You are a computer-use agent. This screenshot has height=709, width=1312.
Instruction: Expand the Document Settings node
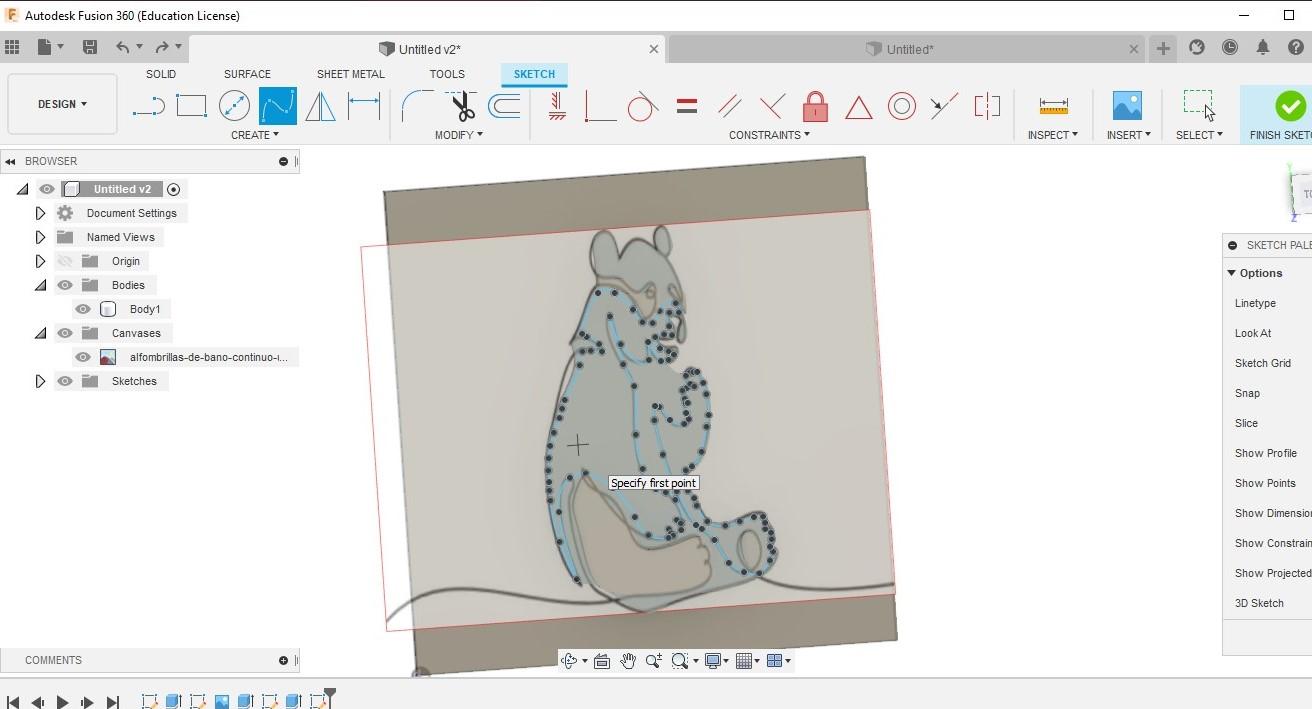(40, 213)
